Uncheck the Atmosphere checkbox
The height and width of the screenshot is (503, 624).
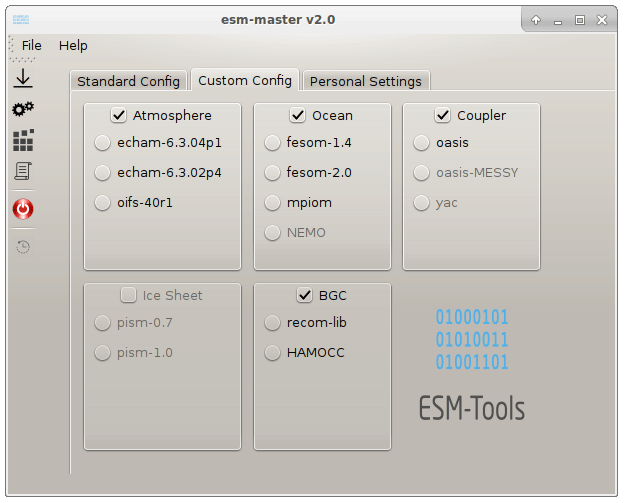click(119, 115)
